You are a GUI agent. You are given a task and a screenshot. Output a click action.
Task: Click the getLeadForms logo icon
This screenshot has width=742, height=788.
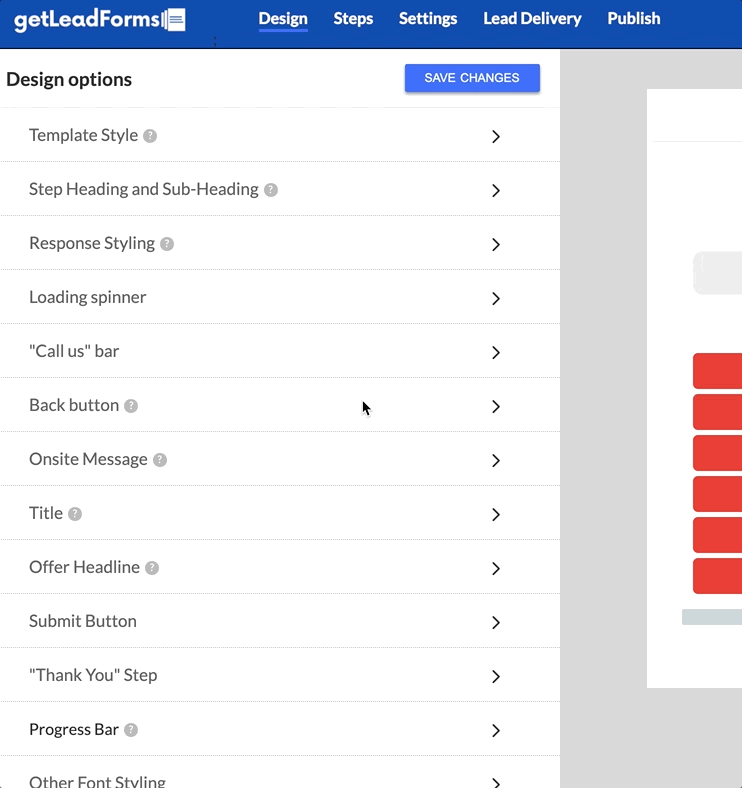point(175,20)
